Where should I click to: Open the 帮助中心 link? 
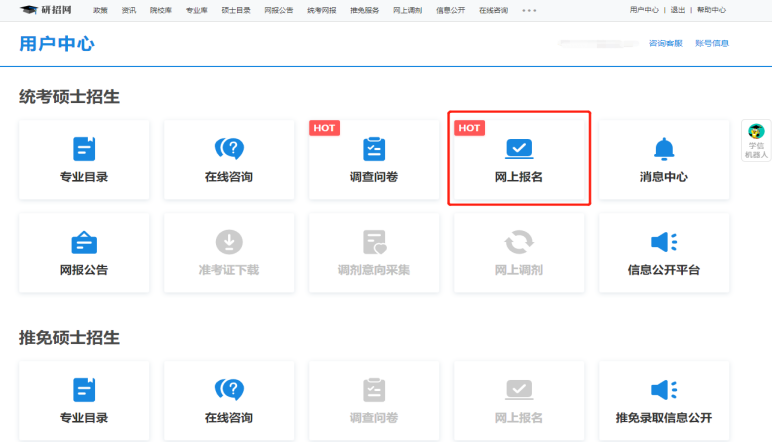711,10
